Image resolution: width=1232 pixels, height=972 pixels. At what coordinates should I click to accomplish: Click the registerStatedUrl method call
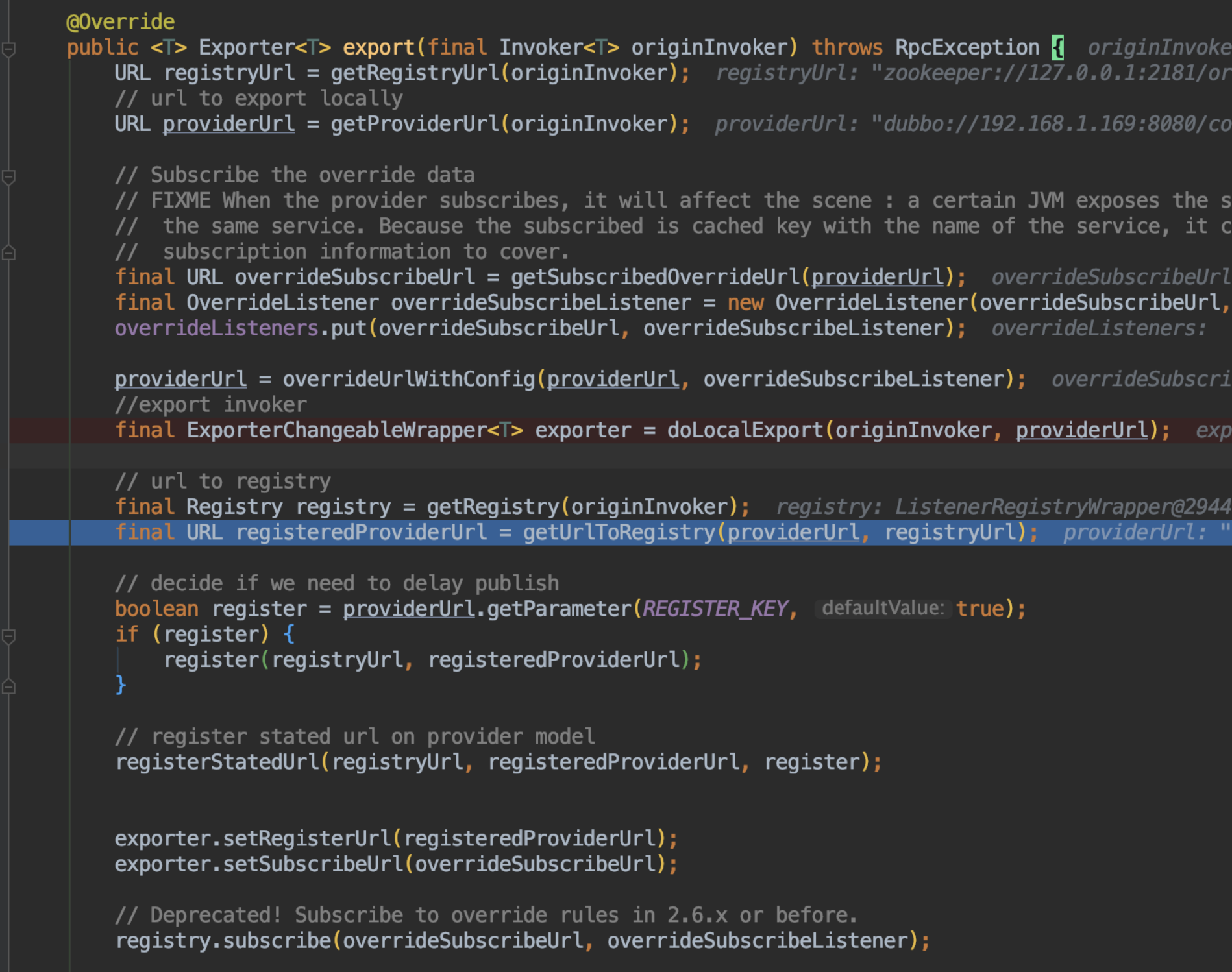click(217, 762)
